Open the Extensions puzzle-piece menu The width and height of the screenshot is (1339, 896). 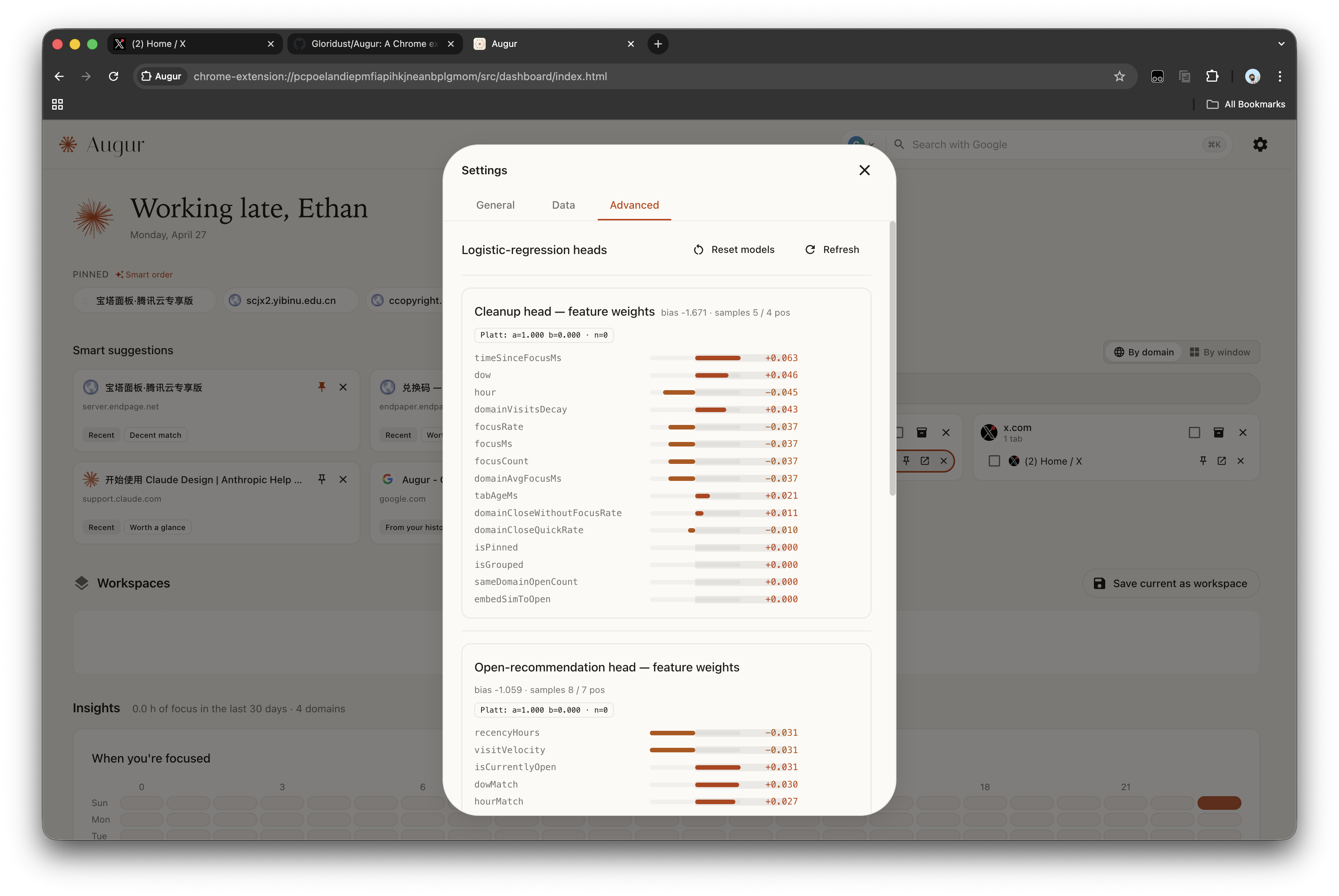1212,76
